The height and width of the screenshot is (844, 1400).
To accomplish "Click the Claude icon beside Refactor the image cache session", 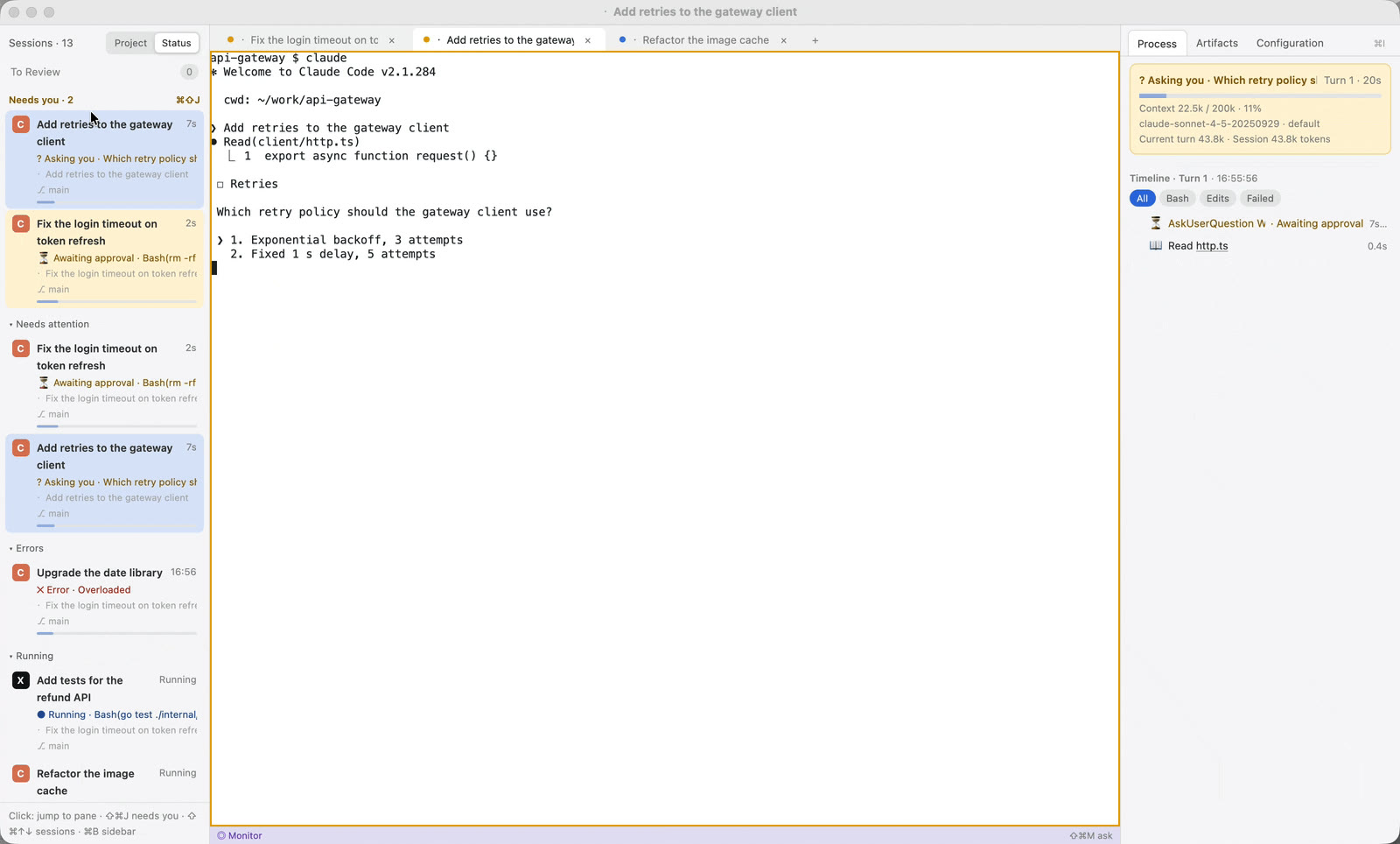I will 21,774.
